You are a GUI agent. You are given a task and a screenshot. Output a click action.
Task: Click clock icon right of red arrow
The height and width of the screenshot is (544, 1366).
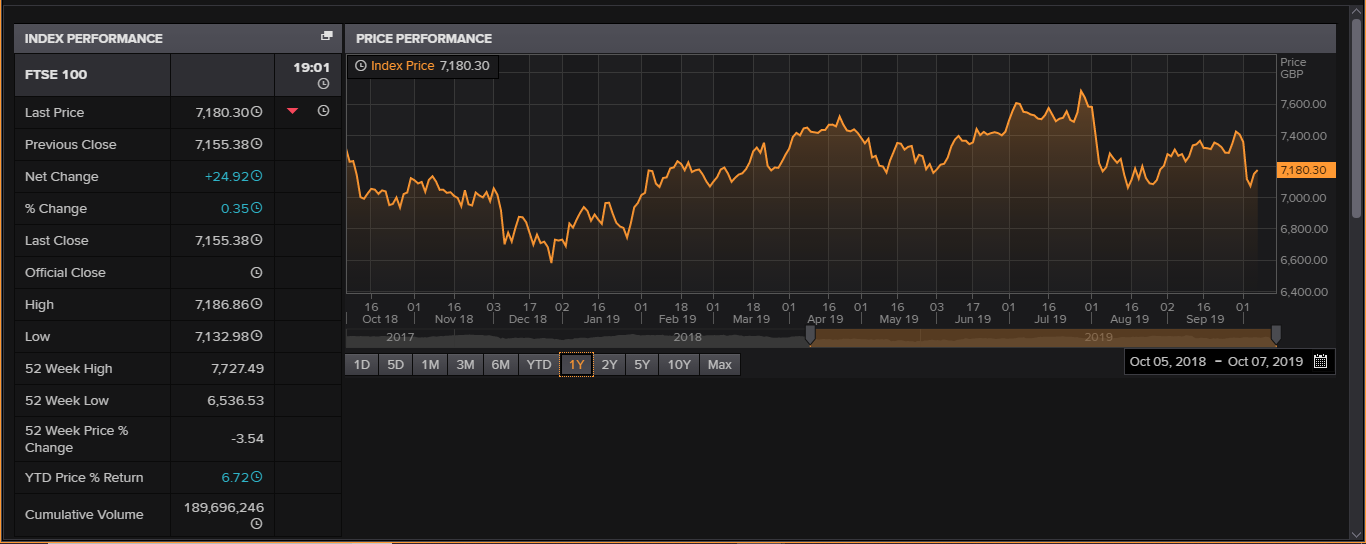click(x=323, y=111)
